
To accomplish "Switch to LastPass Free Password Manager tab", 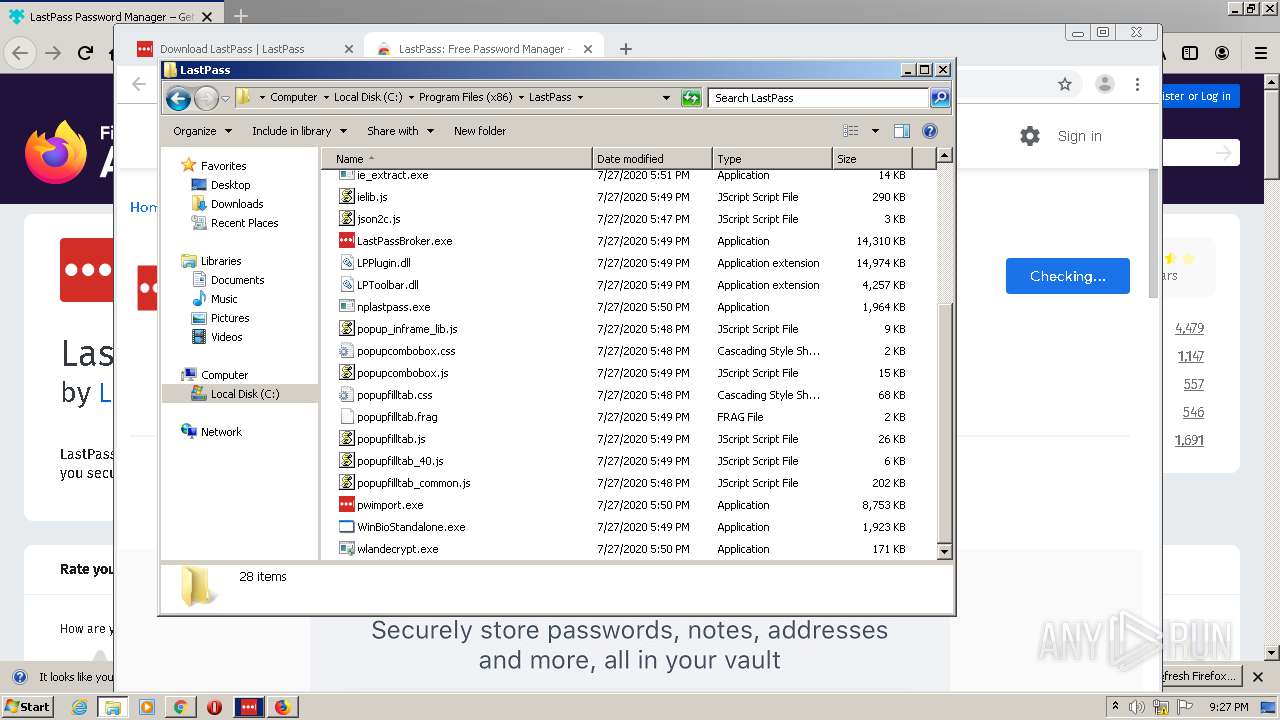I will 485,49.
